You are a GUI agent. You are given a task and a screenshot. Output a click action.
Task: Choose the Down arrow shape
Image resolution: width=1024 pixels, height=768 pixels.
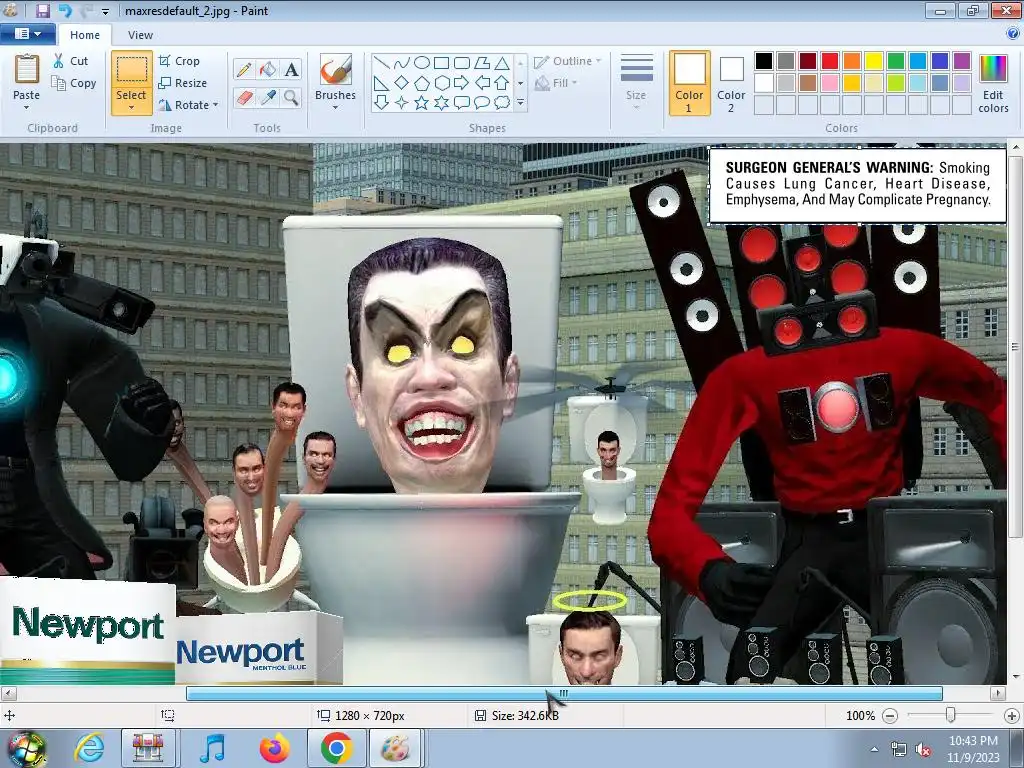(x=382, y=103)
